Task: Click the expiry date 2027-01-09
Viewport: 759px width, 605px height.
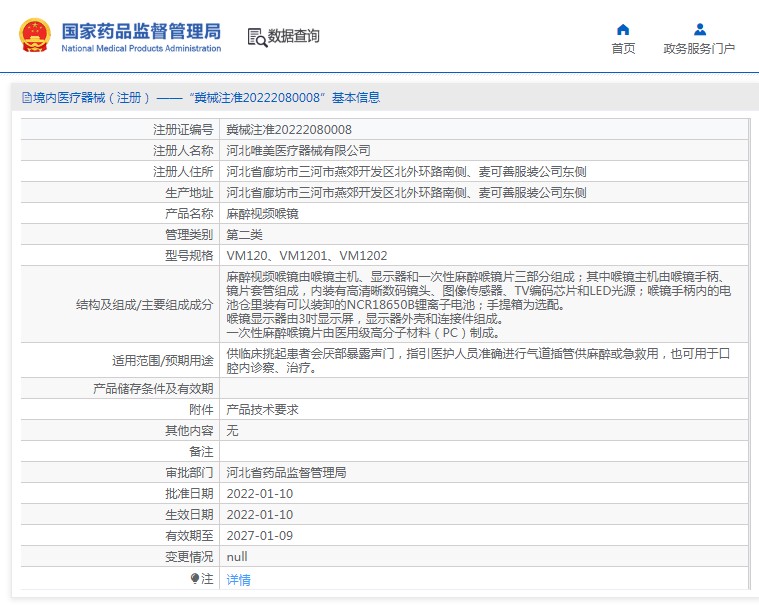Action: coord(259,536)
